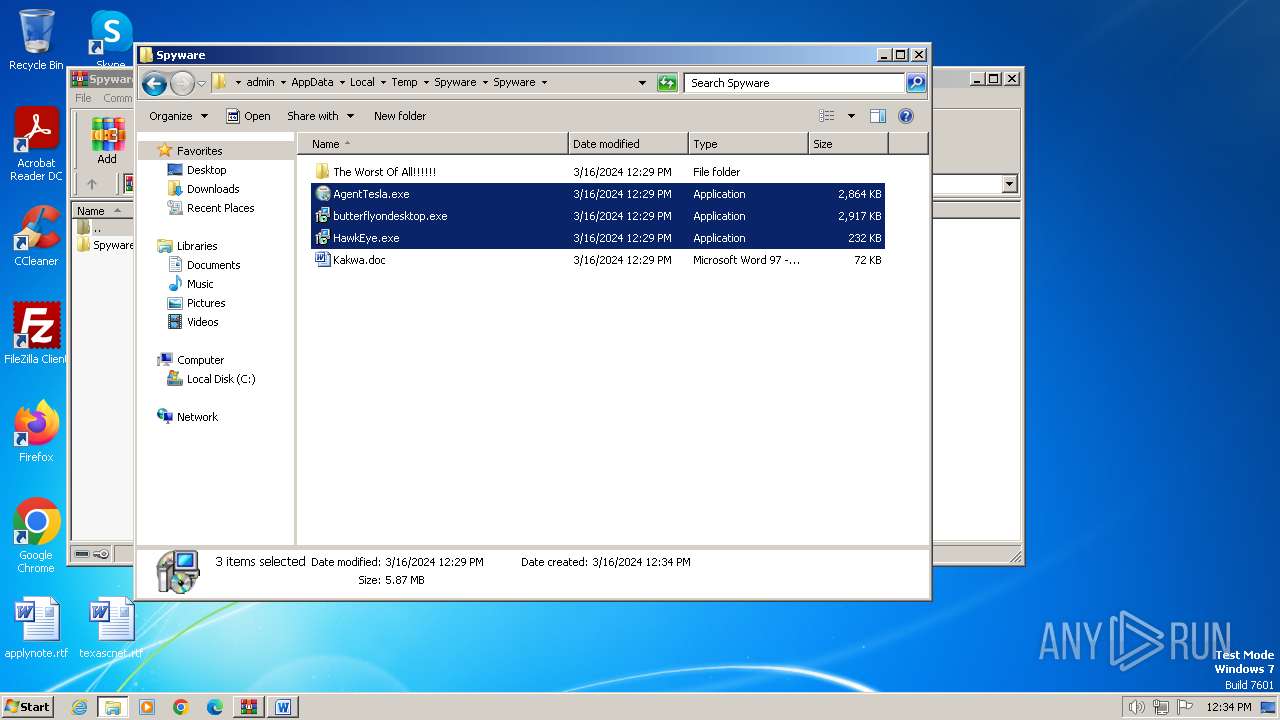Click the Add button in WinRAR toolbar
Viewport: 1280px width, 720px height.
107,141
